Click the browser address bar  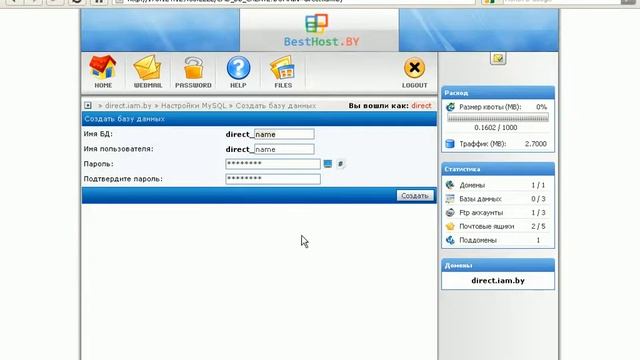pyautogui.click(x=294, y=1)
